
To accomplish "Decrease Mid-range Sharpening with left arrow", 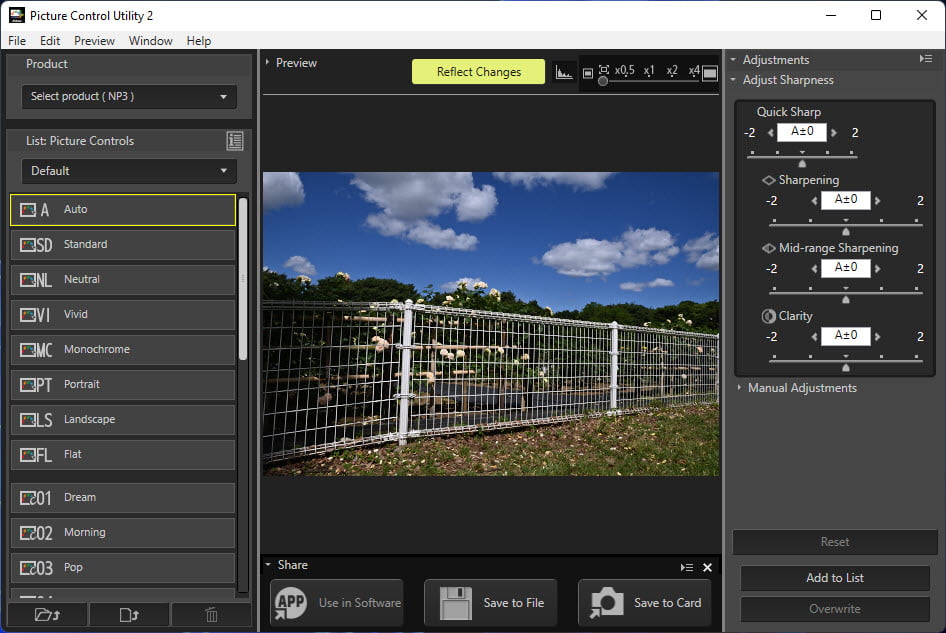I will 814,269.
